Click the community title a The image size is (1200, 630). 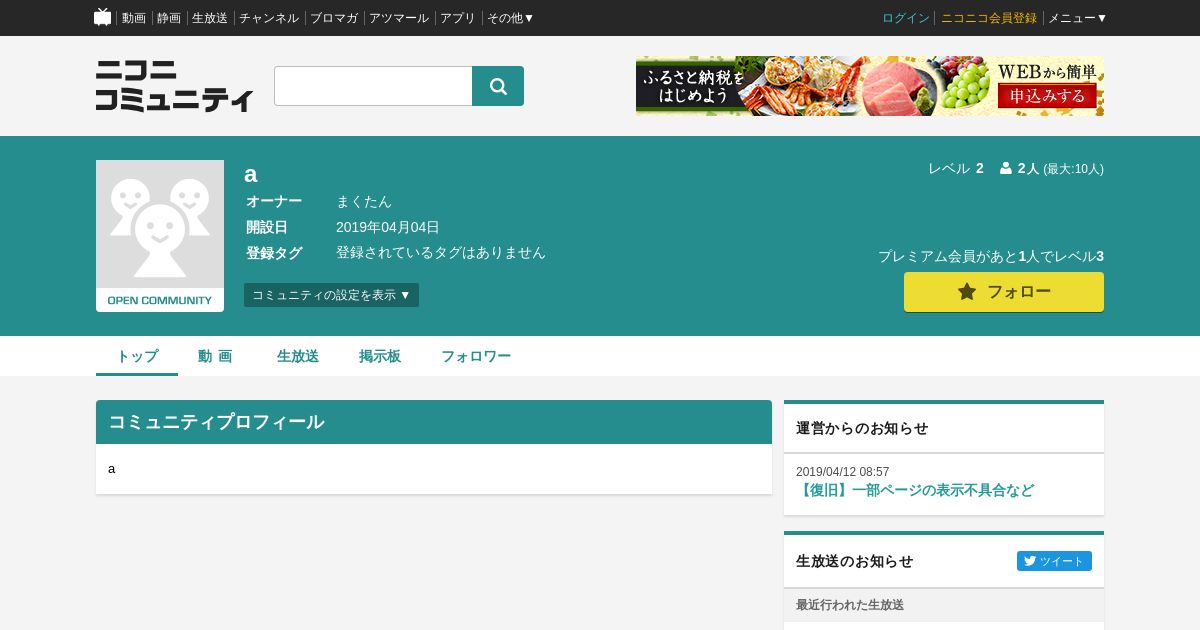pos(251,174)
